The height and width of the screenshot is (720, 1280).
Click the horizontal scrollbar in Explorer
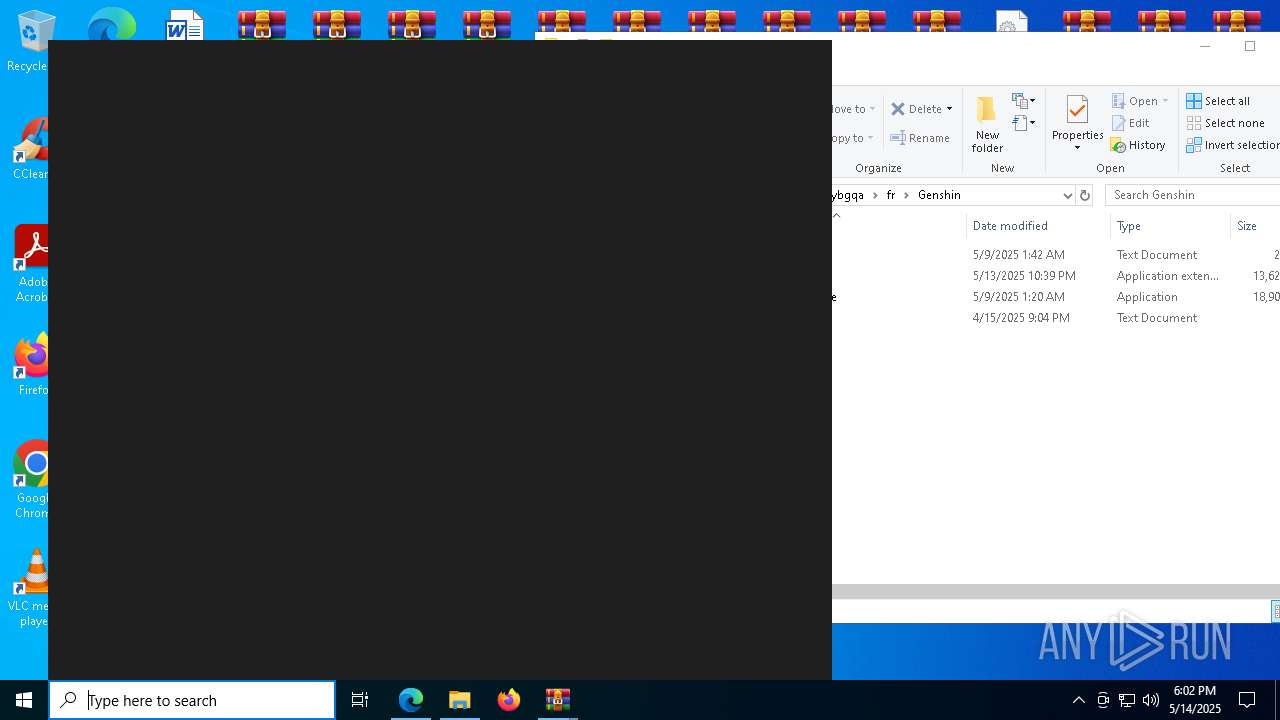(x=1056, y=592)
